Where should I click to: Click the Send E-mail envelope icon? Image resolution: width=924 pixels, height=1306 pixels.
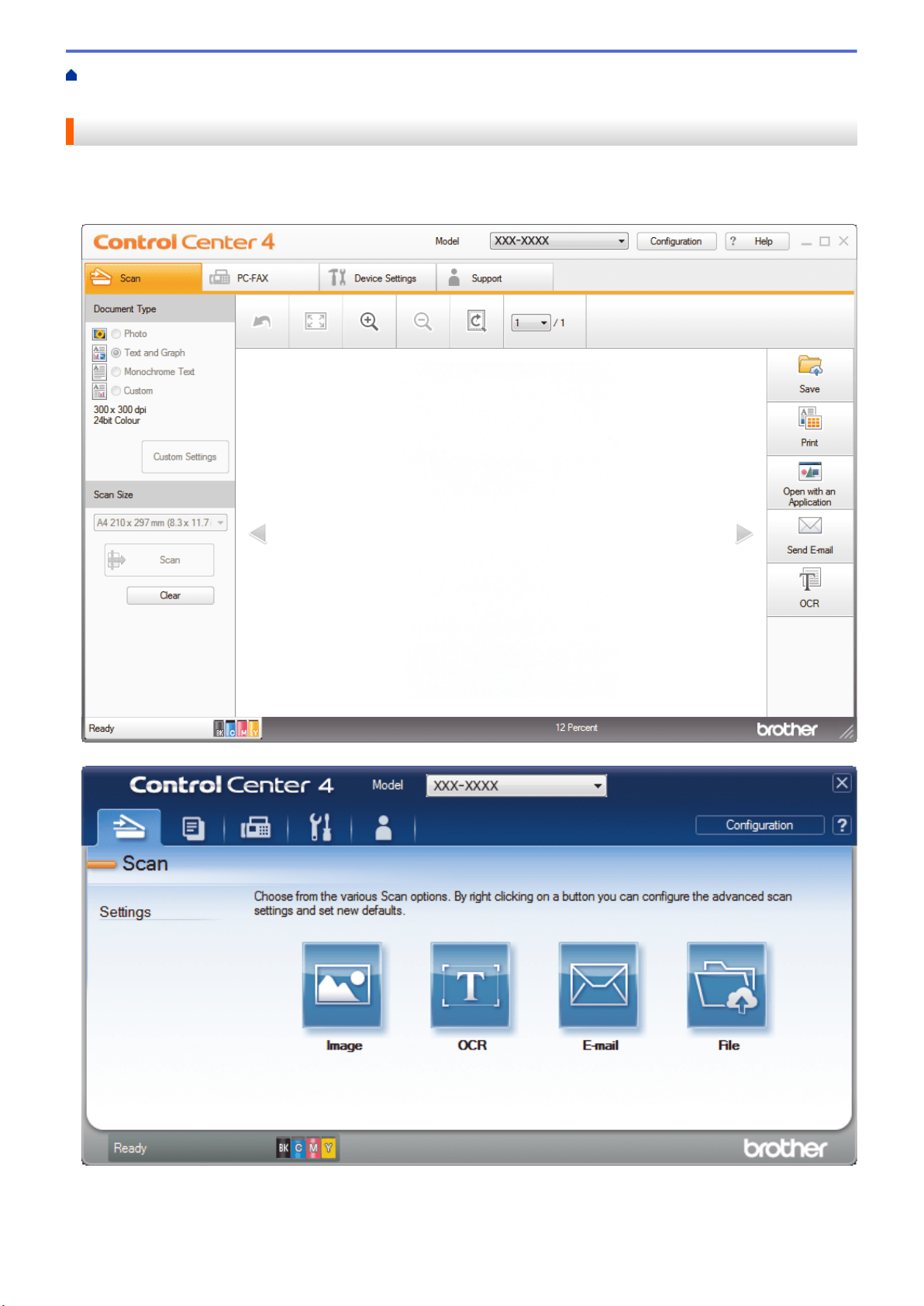click(x=810, y=526)
